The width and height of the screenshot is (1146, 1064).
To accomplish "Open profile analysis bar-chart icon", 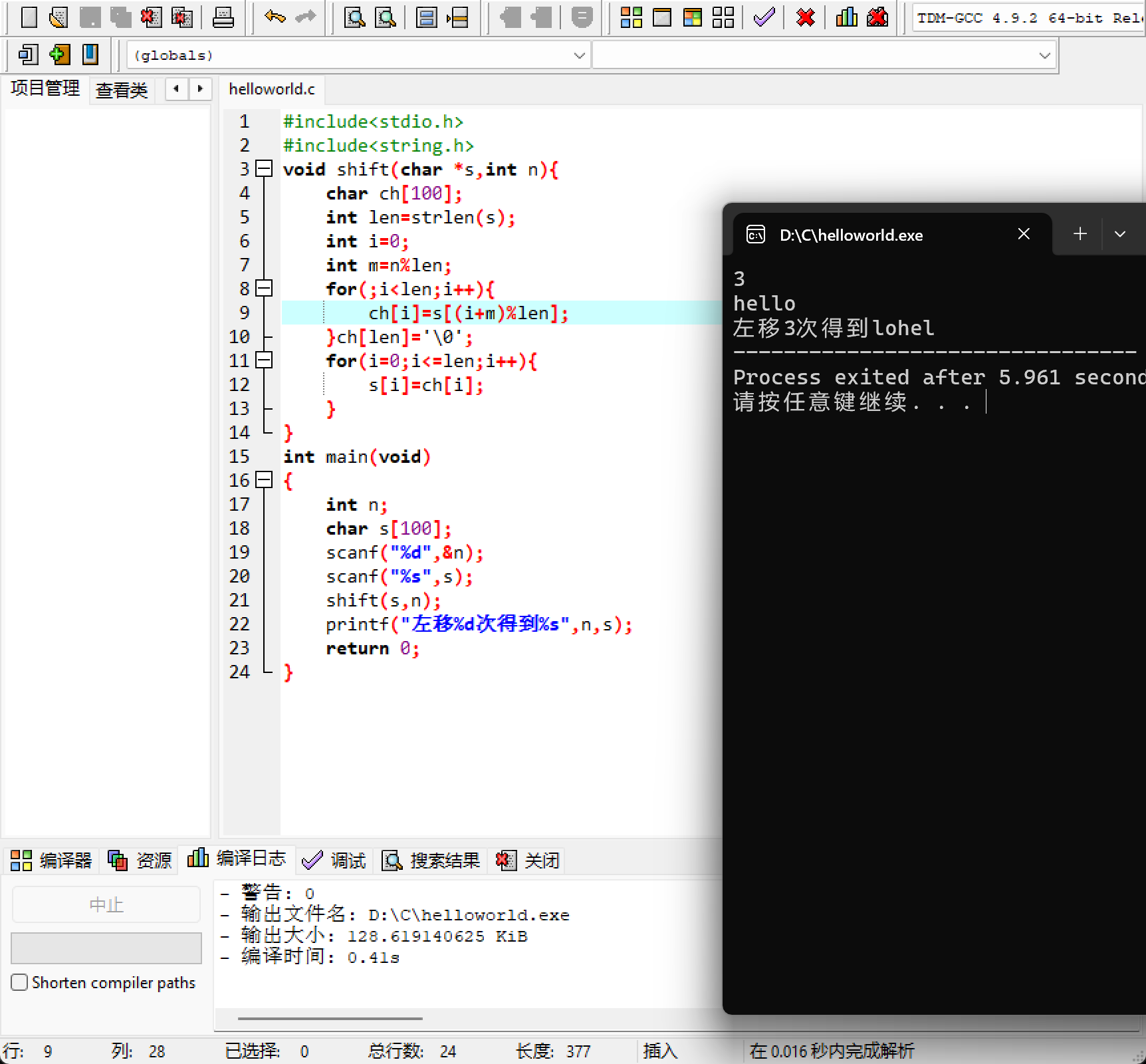I will (x=847, y=17).
